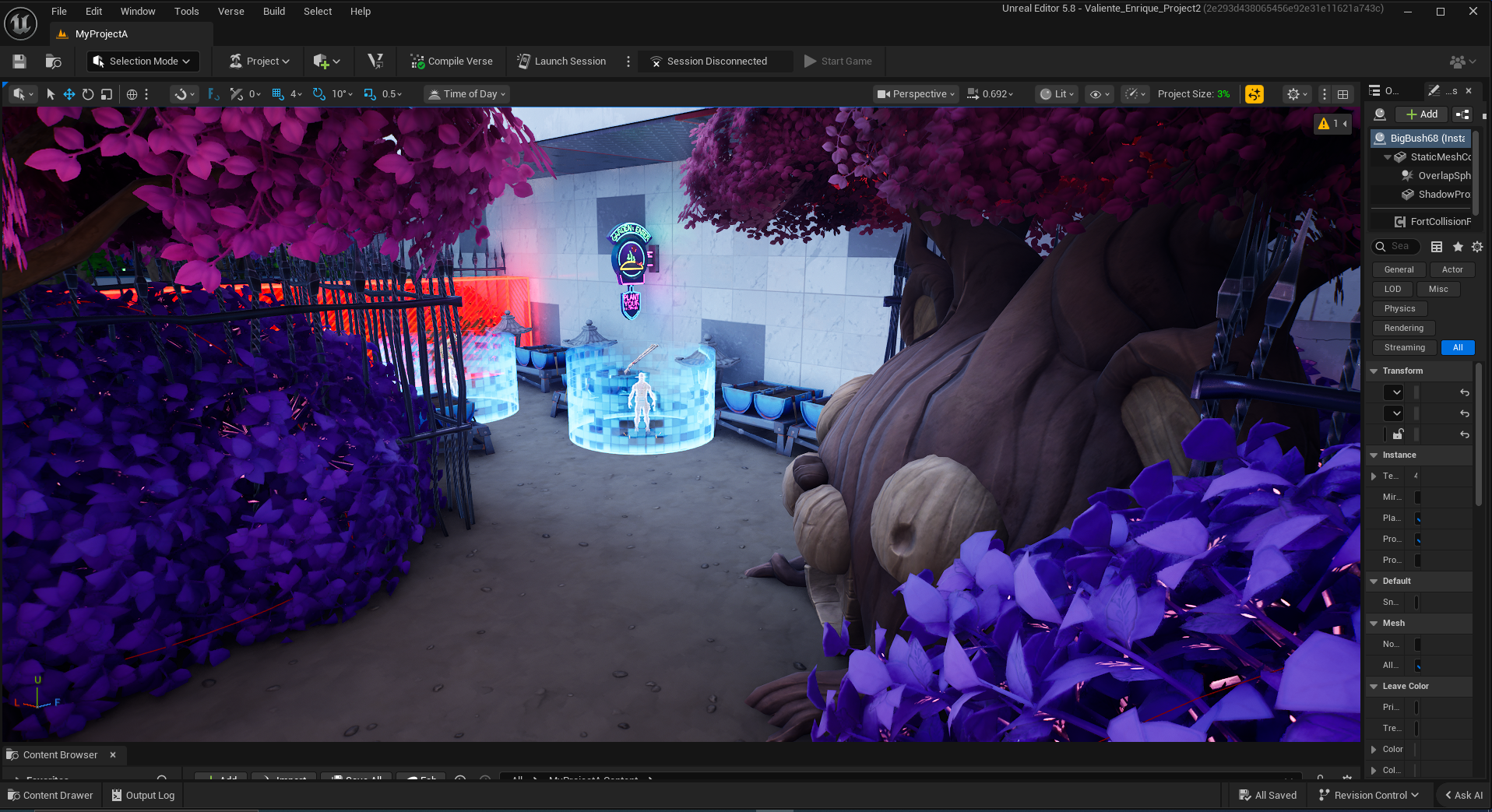Image resolution: width=1492 pixels, height=812 pixels.
Task: Click Launch Session button
Action: pyautogui.click(x=561, y=62)
